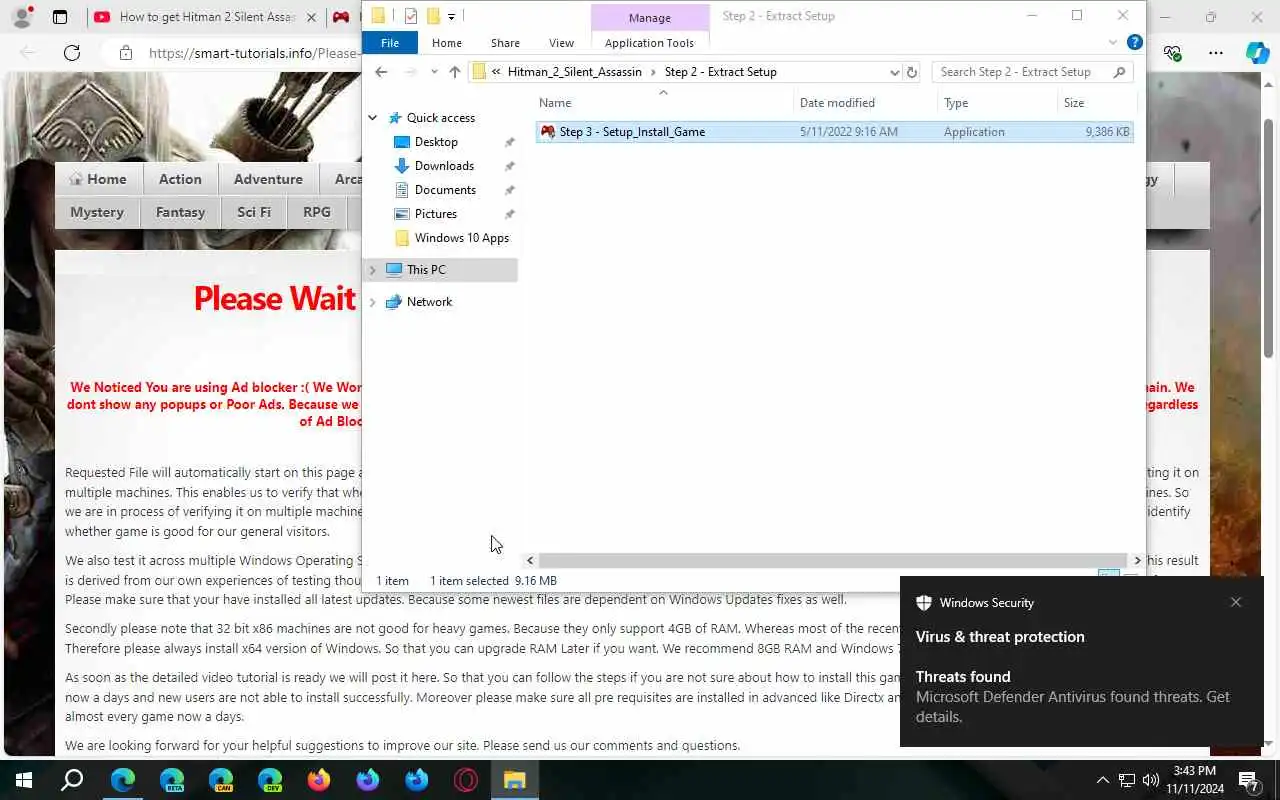Image resolution: width=1280 pixels, height=800 pixels.
Task: Click the horizontal scrollbar left arrow
Action: pos(530,561)
